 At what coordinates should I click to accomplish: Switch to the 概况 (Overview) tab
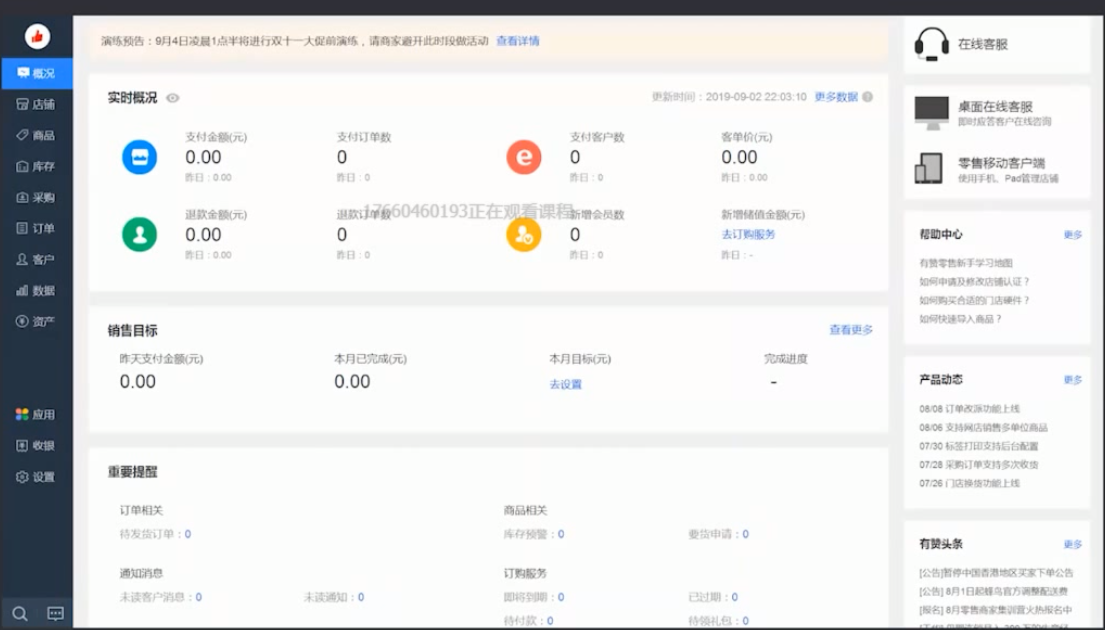pos(37,72)
